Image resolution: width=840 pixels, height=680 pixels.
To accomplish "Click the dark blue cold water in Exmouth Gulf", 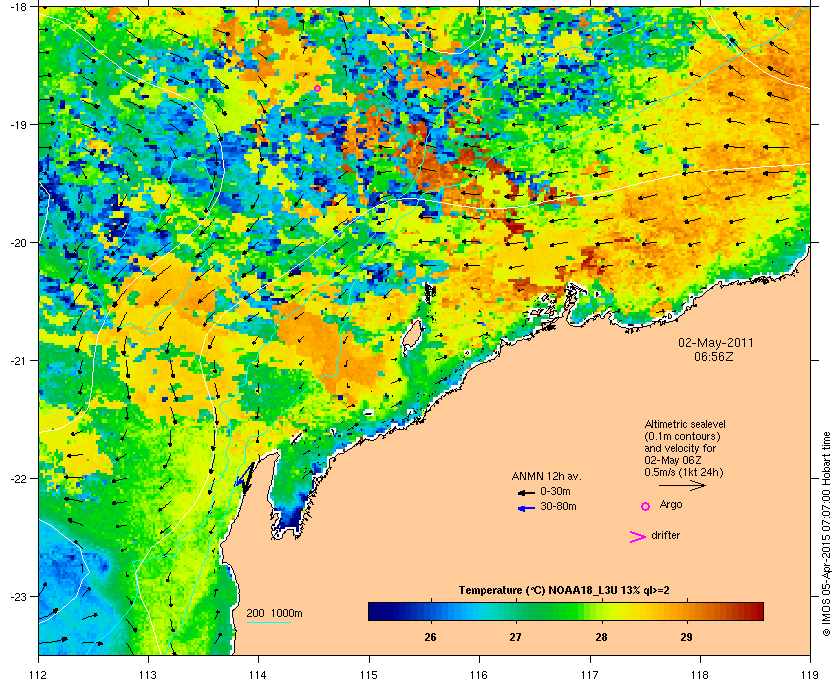I will tap(289, 520).
